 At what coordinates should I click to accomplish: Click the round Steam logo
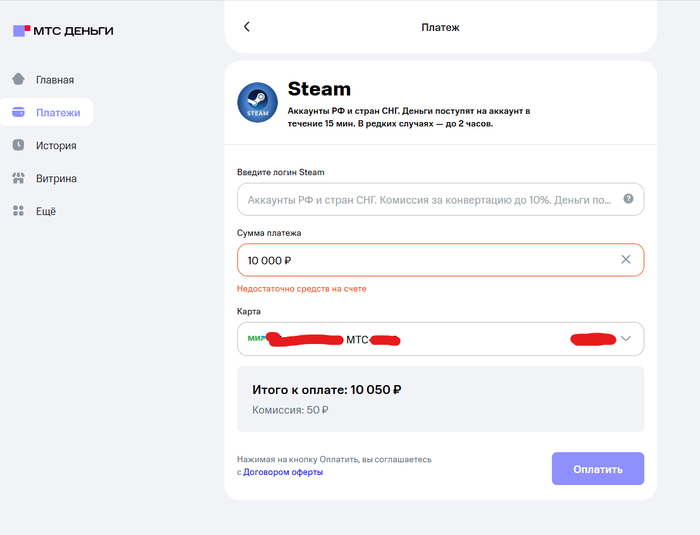pos(257,103)
